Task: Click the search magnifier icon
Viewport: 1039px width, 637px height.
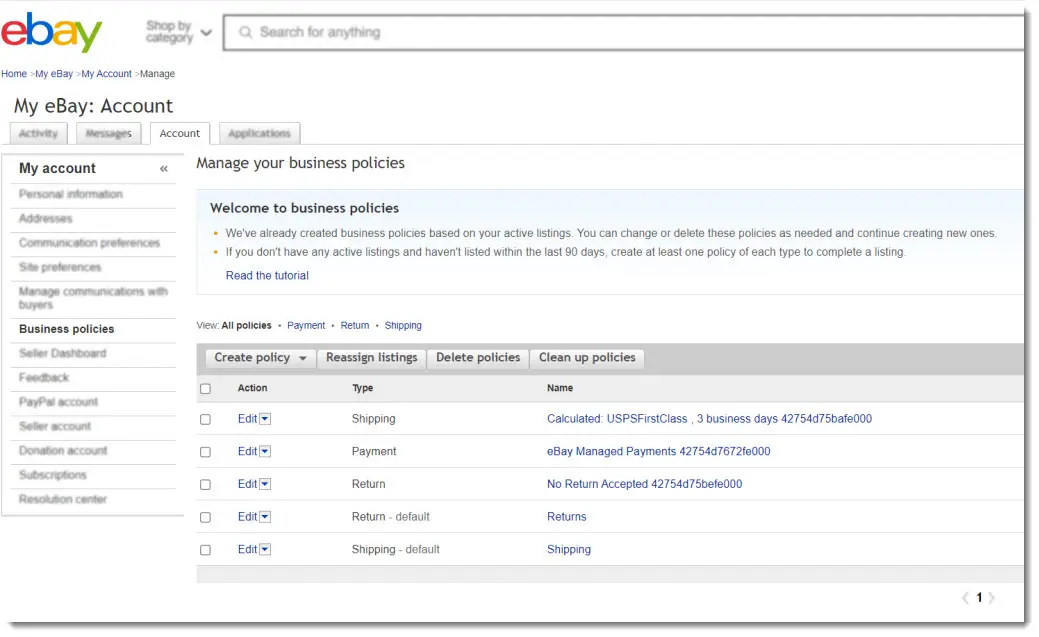Action: pyautogui.click(x=245, y=32)
